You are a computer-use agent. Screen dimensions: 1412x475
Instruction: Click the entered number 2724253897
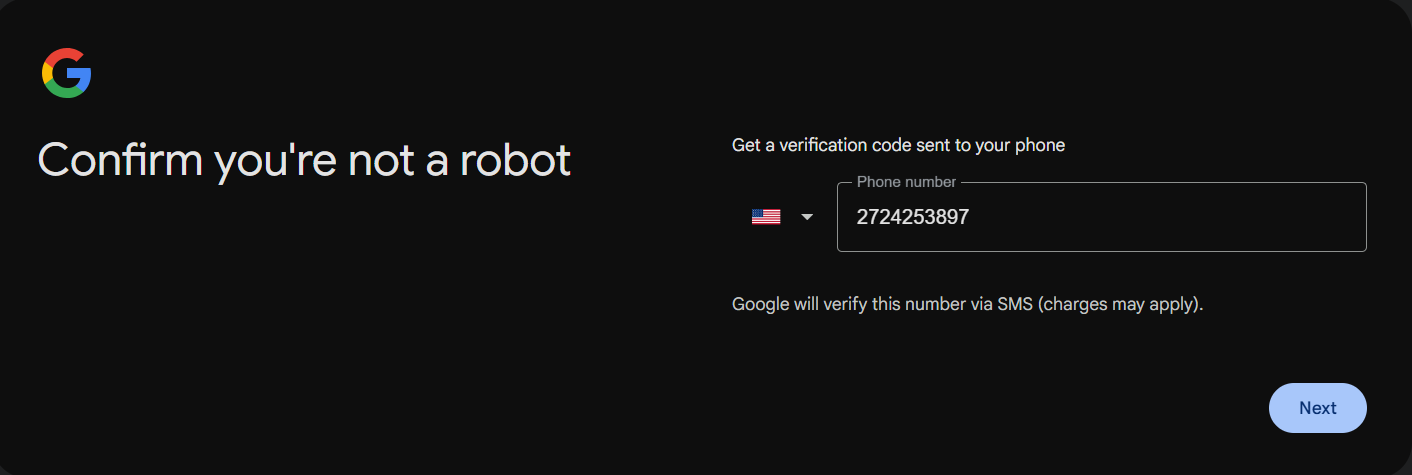coord(913,217)
